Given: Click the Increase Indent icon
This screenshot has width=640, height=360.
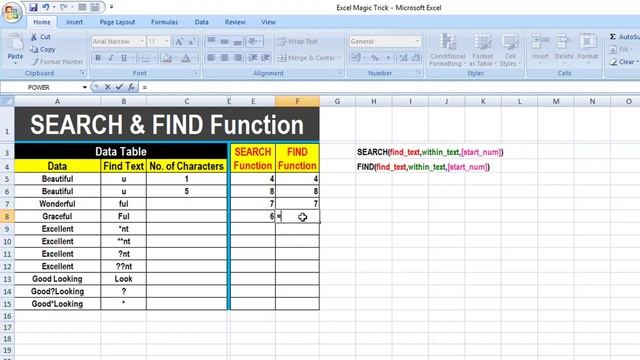Looking at the screenshot, I should pos(266,58).
